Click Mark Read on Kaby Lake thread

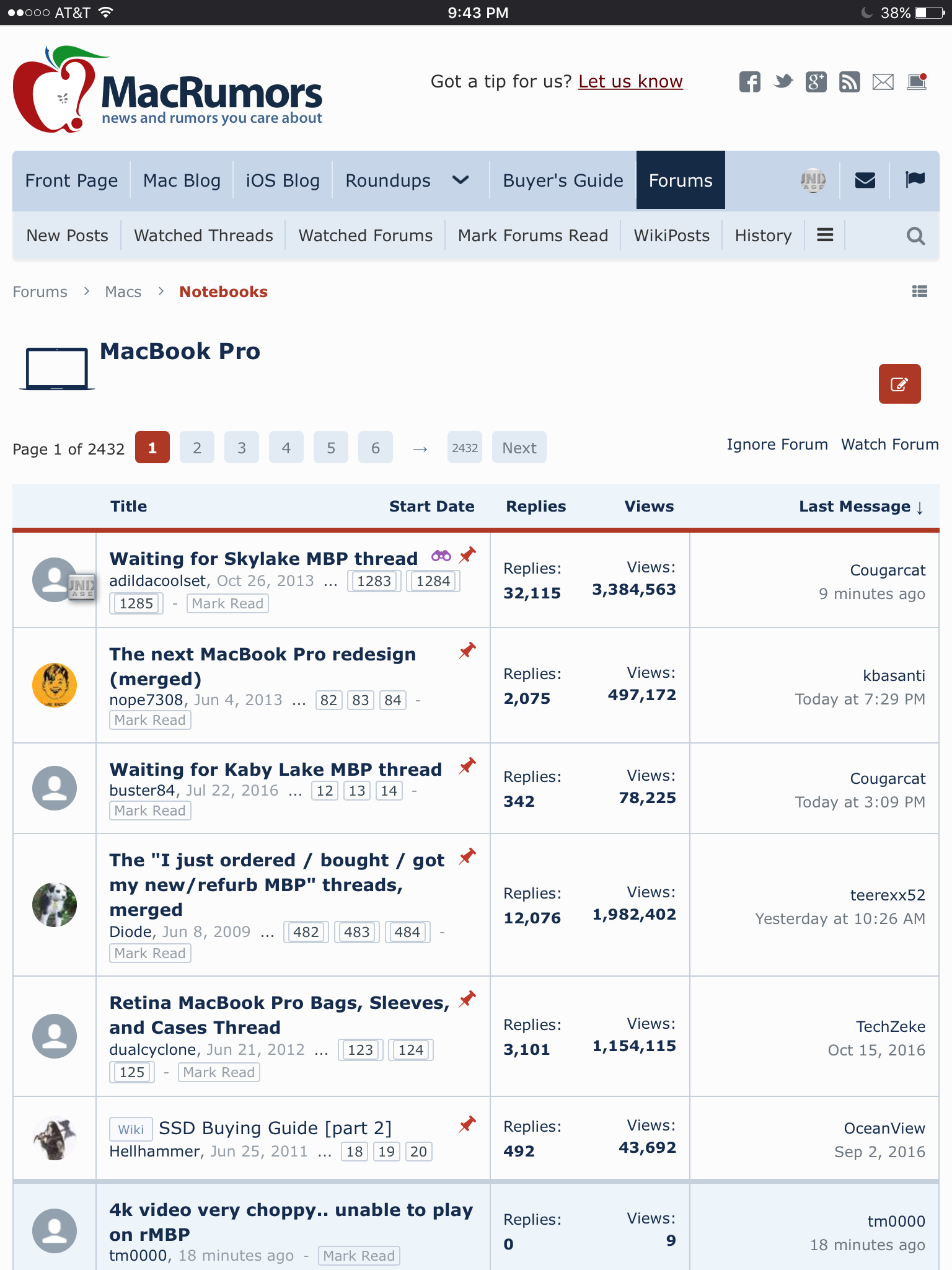tap(150, 810)
